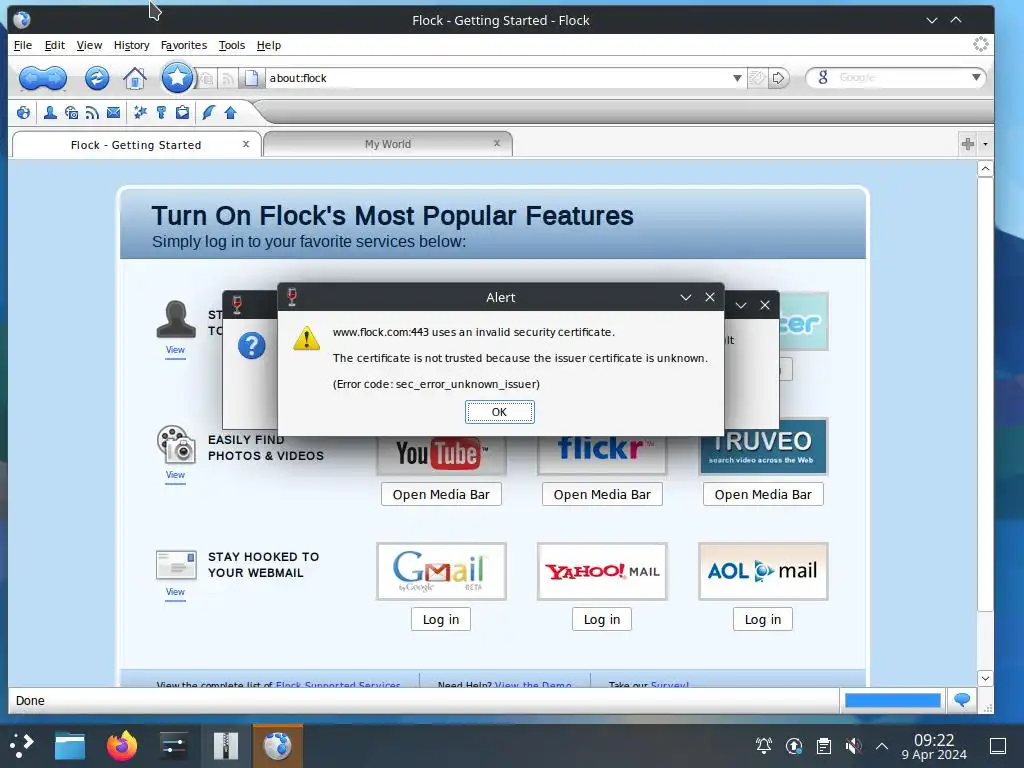1024x768 pixels.
Task: Expand hidden system tray icons arrow
Action: [882, 746]
